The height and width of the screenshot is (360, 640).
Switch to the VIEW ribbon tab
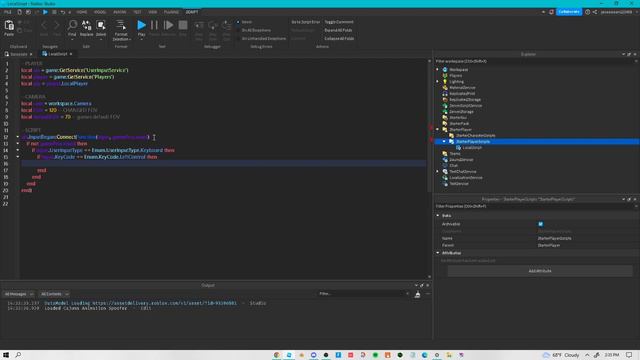(x=153, y=12)
